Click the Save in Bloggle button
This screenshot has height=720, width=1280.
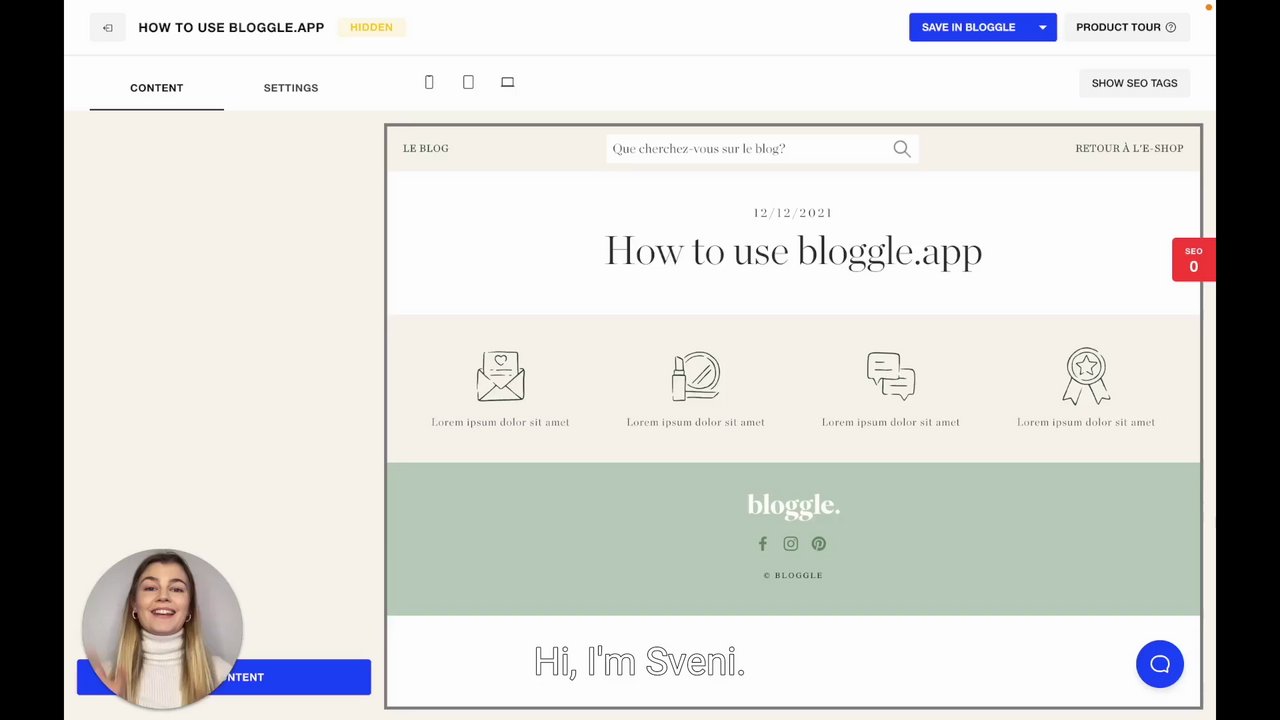[969, 28]
